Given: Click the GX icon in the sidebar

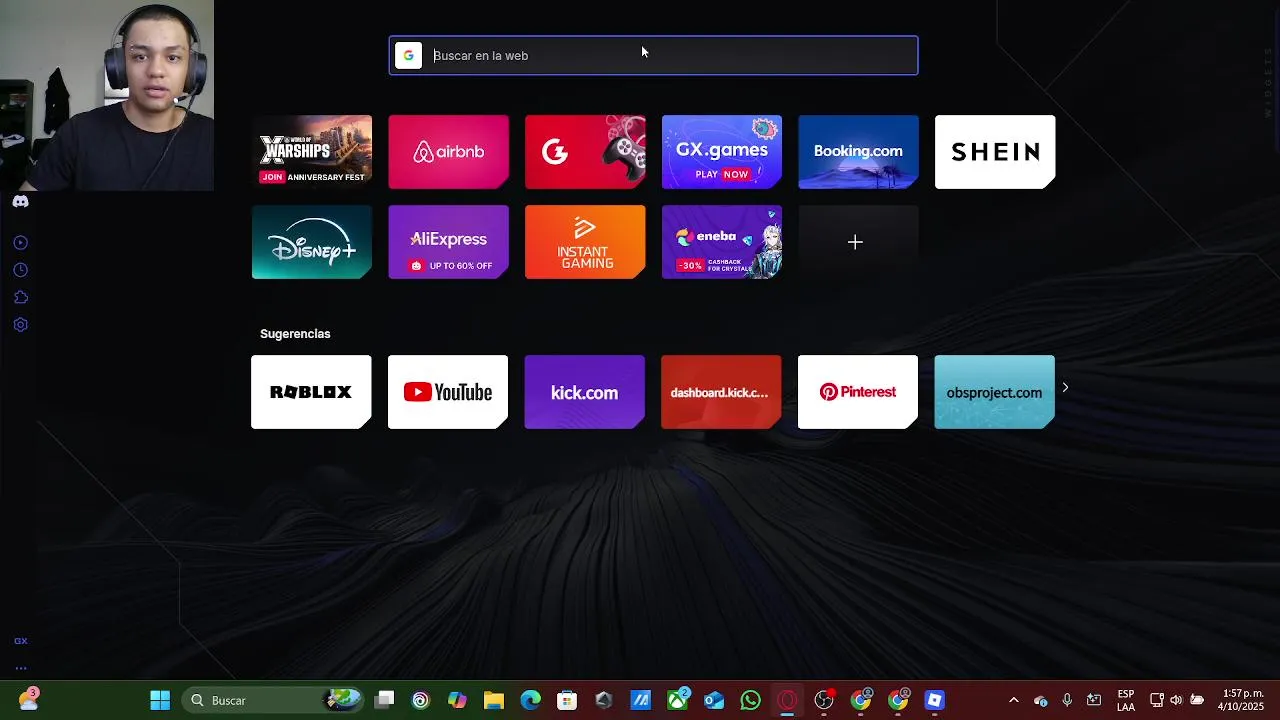Looking at the screenshot, I should [20, 641].
